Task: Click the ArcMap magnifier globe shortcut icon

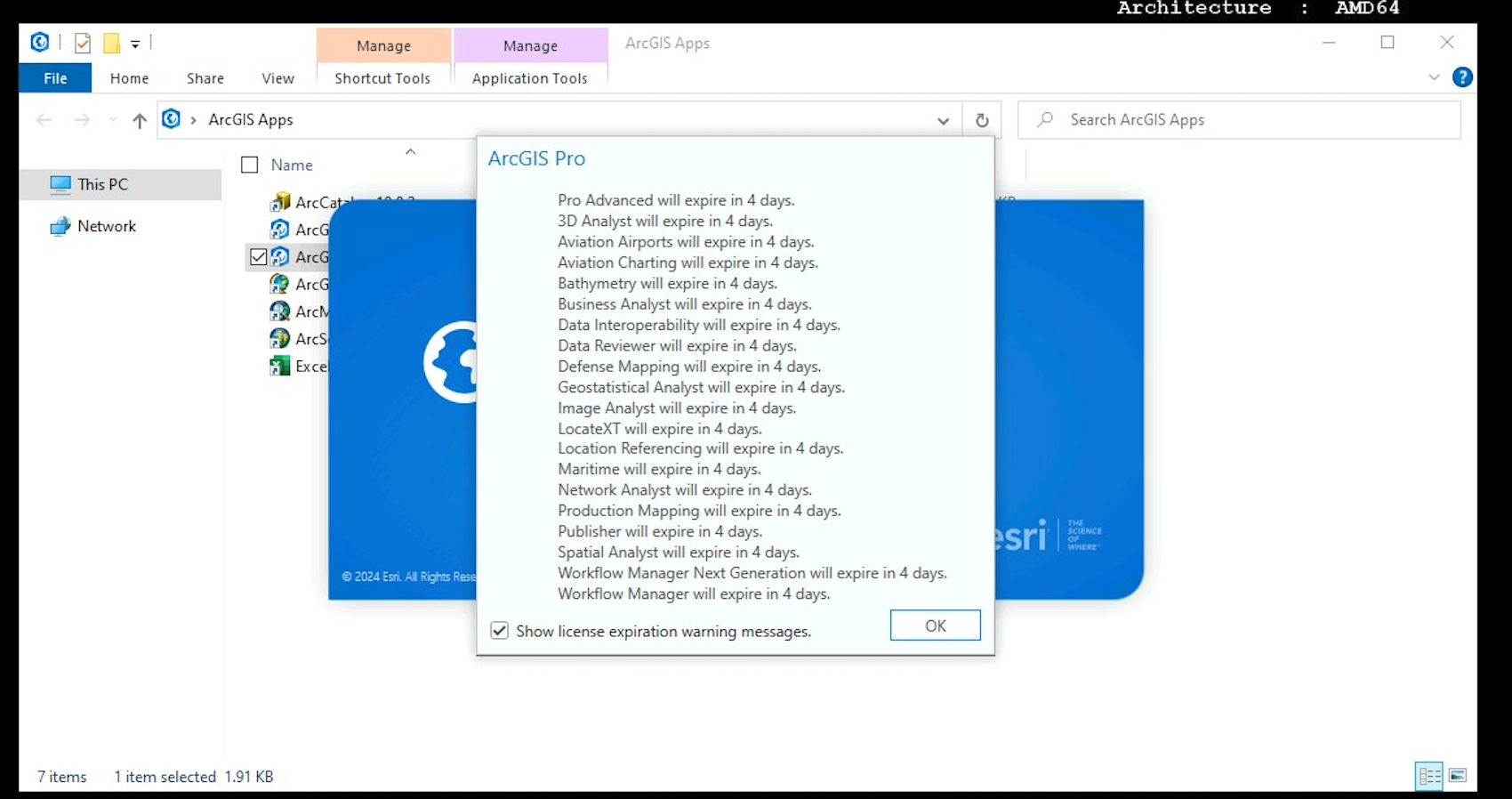Action: coord(280,311)
